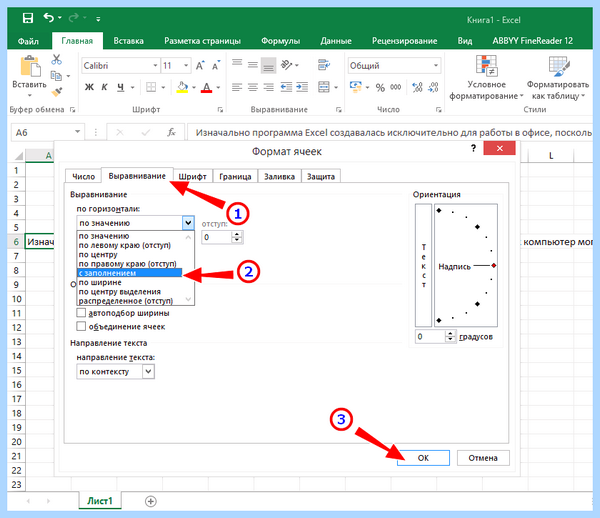The width and height of the screenshot is (600, 518).
Task: Switch to the Граница dialog tab
Action: (x=235, y=176)
